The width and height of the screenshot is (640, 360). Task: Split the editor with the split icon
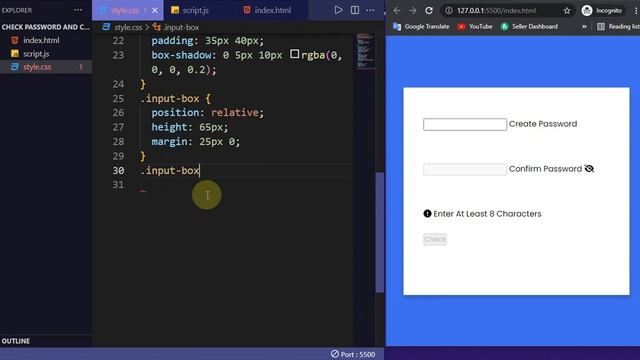point(355,10)
